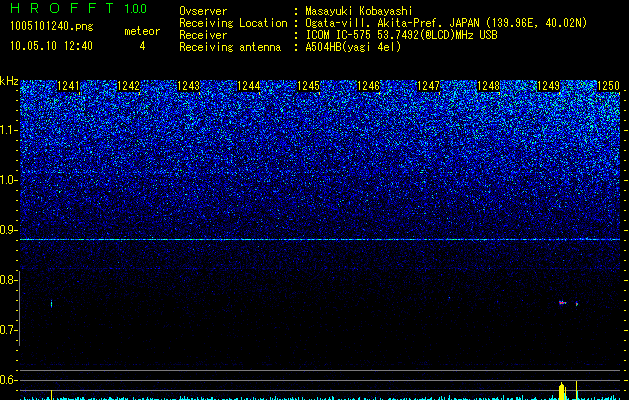Viewport: 629px width, 400px height.
Task: Click observer name Masayuki Kobayashi
Action: pyautogui.click(x=359, y=11)
